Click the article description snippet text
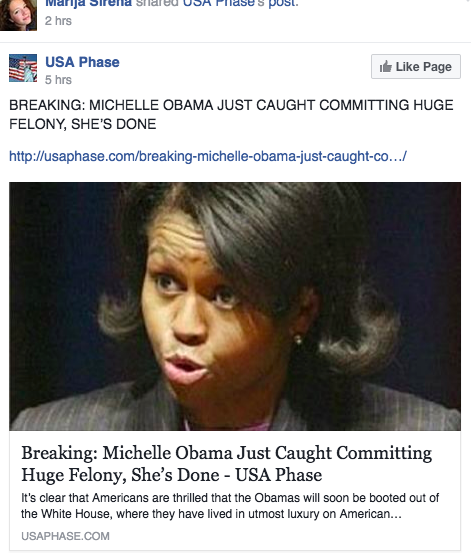Screen dimensions: 471x555 pyautogui.click(x=230, y=505)
